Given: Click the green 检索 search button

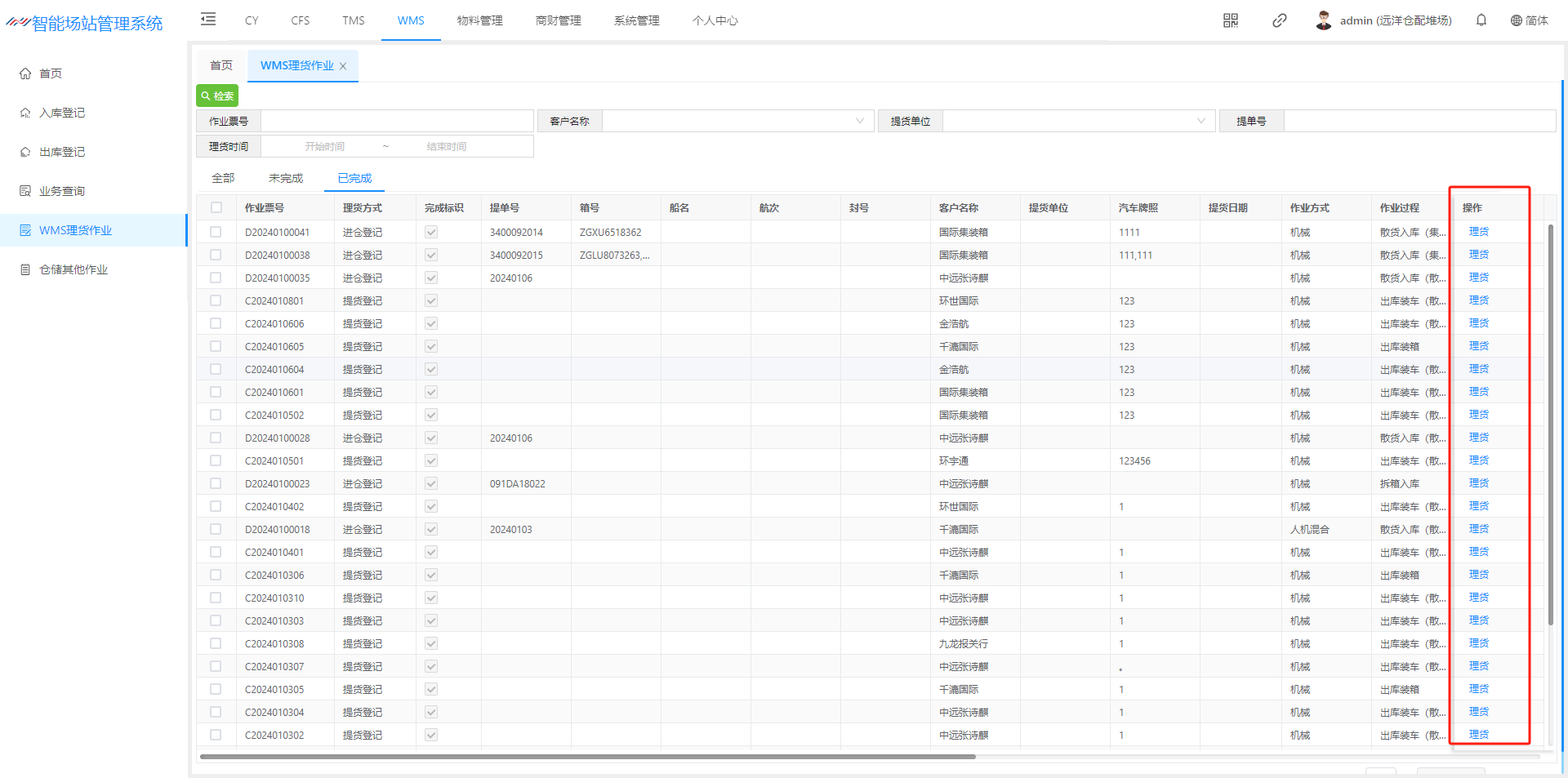Looking at the screenshot, I should (217, 96).
